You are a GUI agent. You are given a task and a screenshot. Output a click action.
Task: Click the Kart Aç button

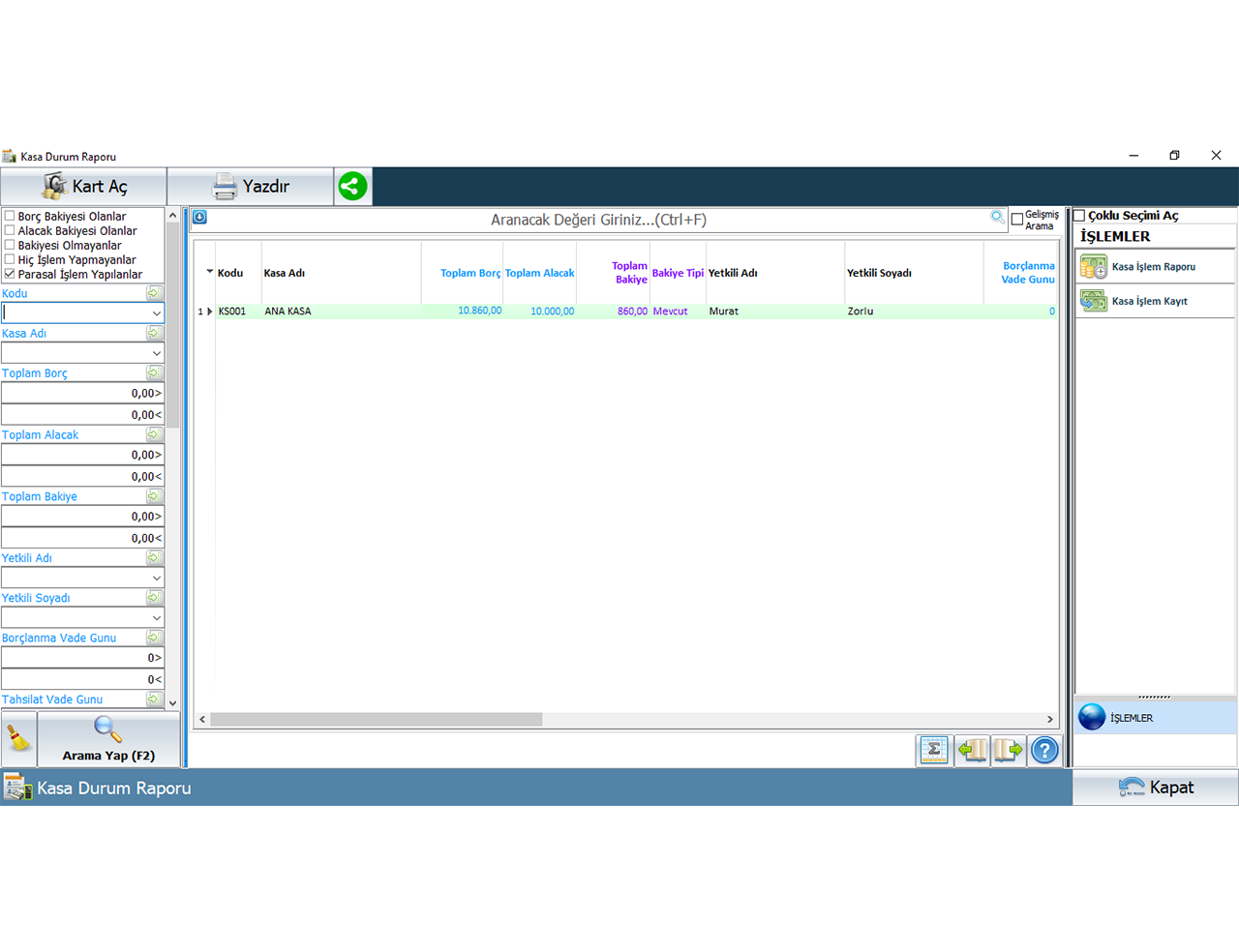84,186
